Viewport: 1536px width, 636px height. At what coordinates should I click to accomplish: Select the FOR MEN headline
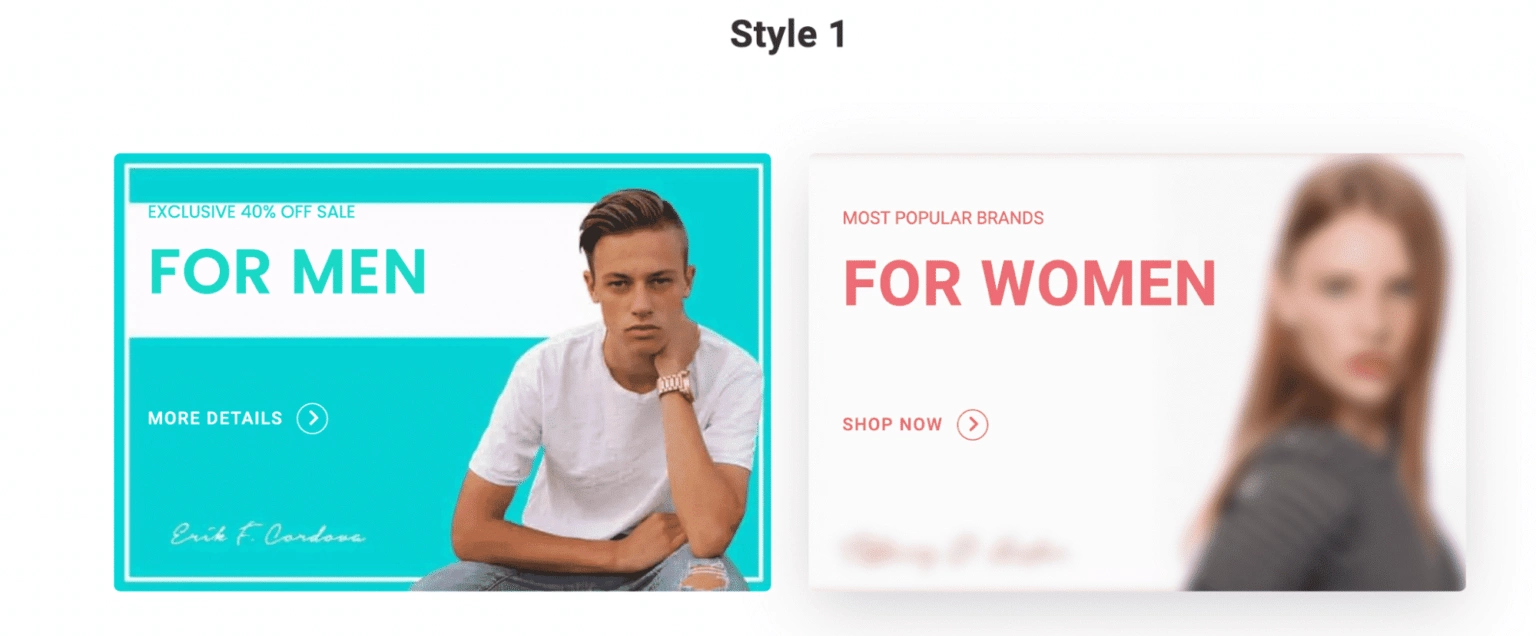(x=288, y=272)
